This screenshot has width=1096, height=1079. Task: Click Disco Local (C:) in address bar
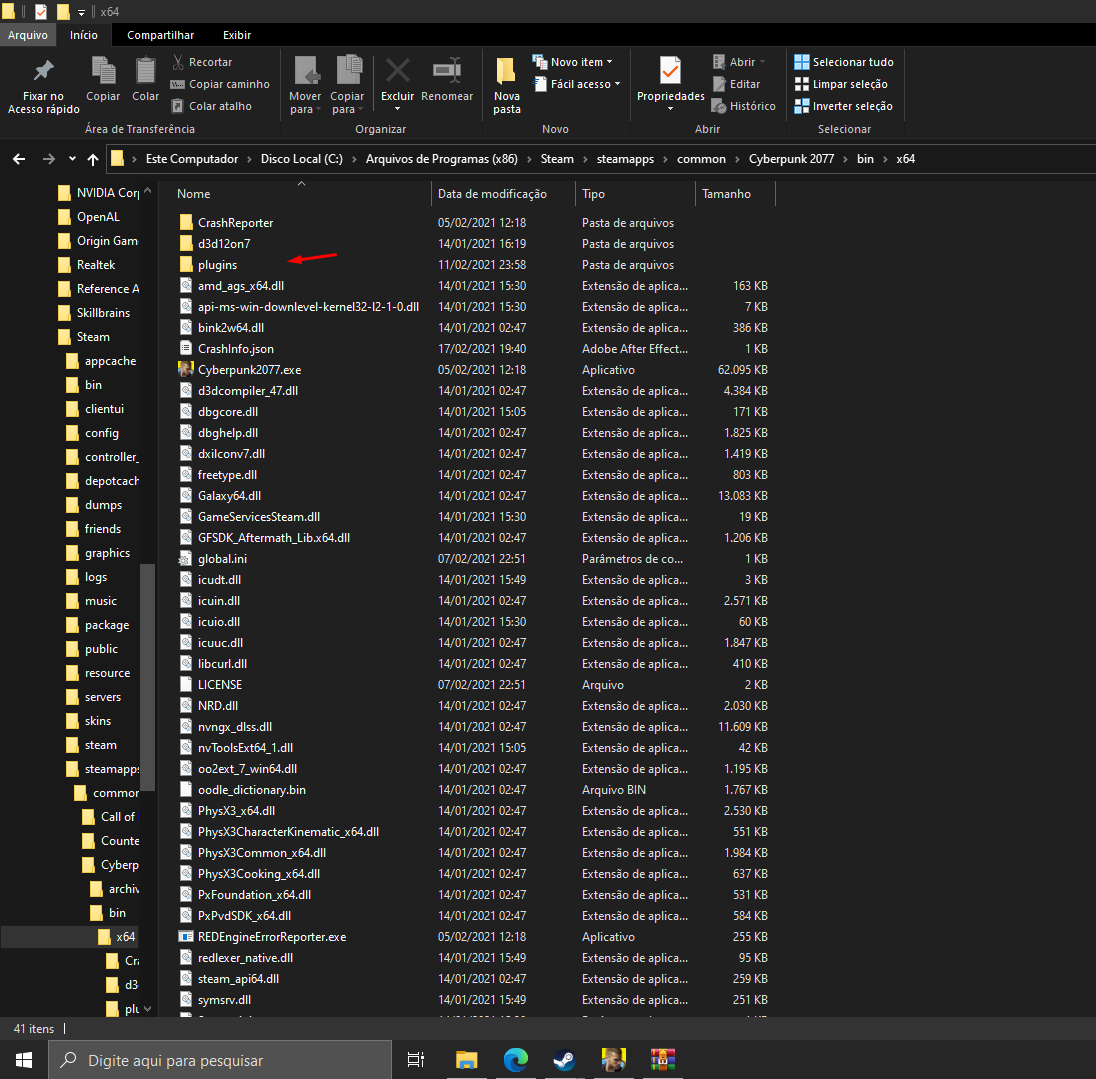(x=302, y=159)
